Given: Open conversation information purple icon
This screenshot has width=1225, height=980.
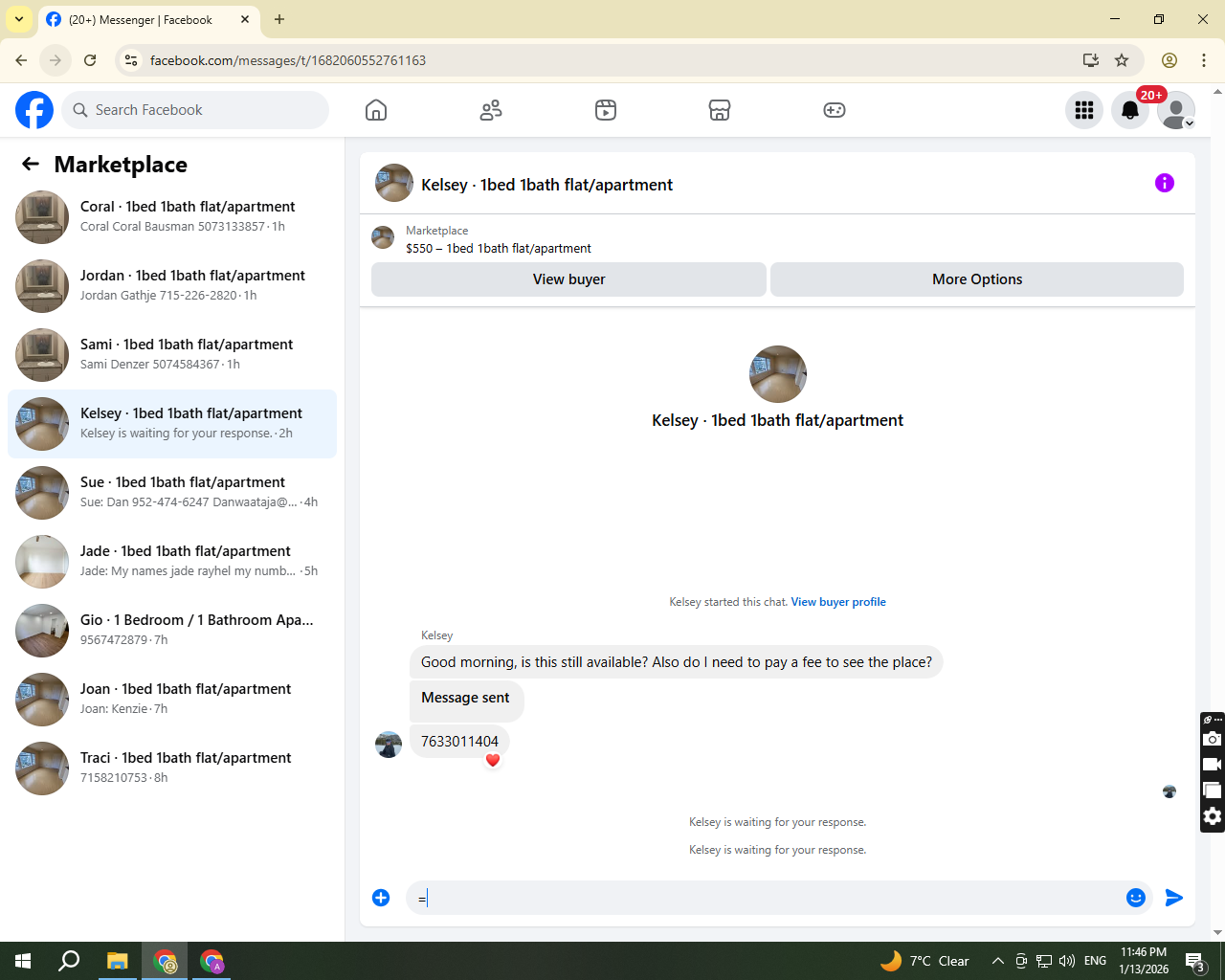Looking at the screenshot, I should [1165, 183].
